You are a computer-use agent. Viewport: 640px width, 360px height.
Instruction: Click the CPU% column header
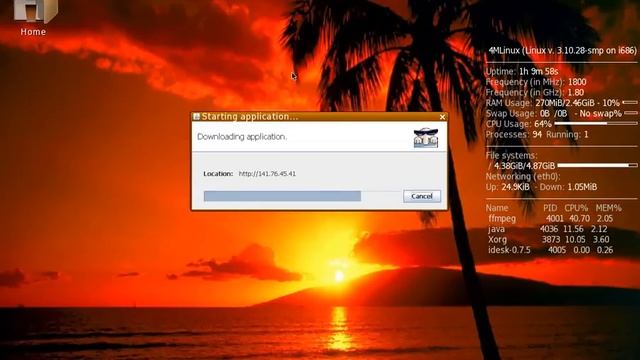tap(576, 208)
